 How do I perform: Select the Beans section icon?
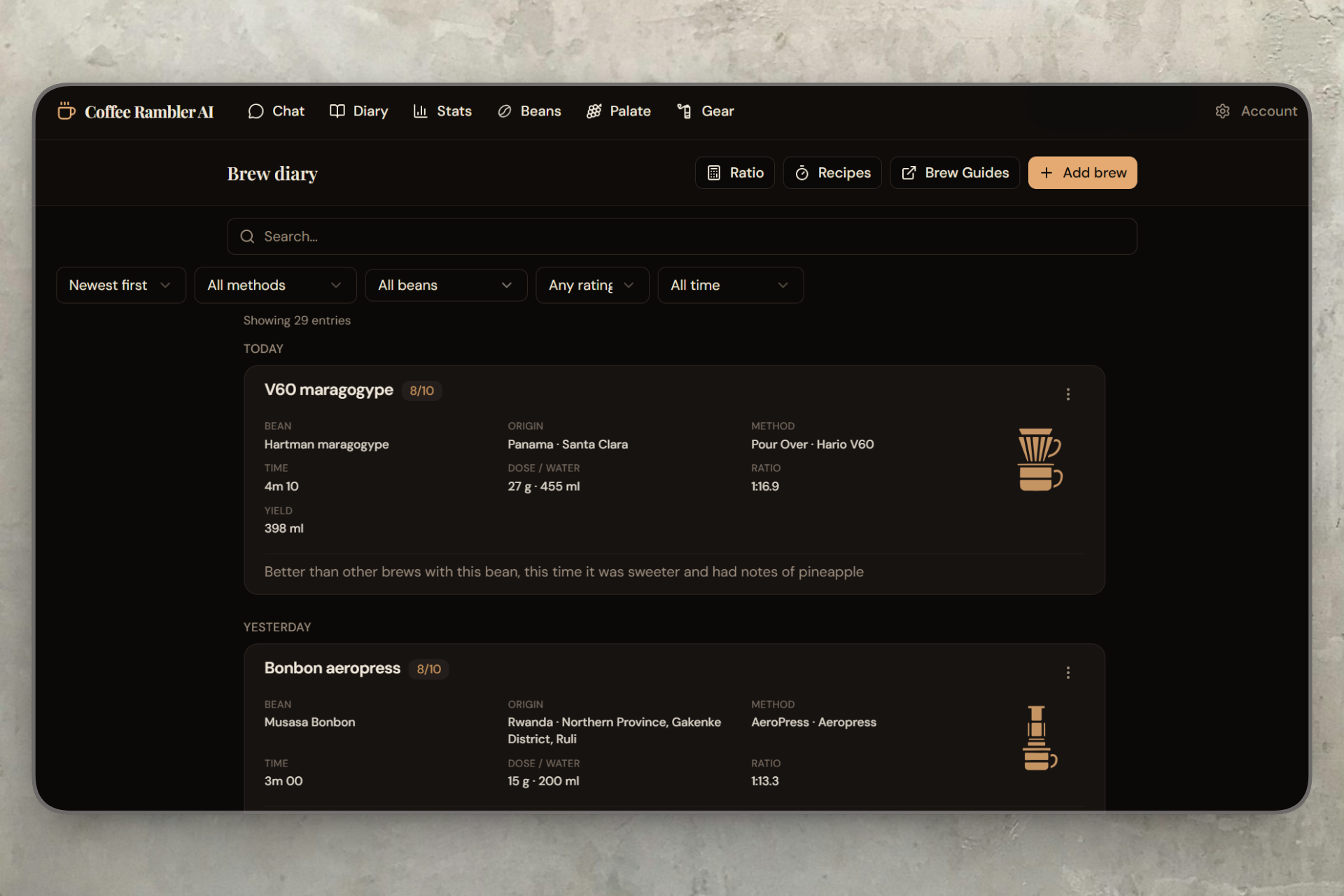point(504,111)
